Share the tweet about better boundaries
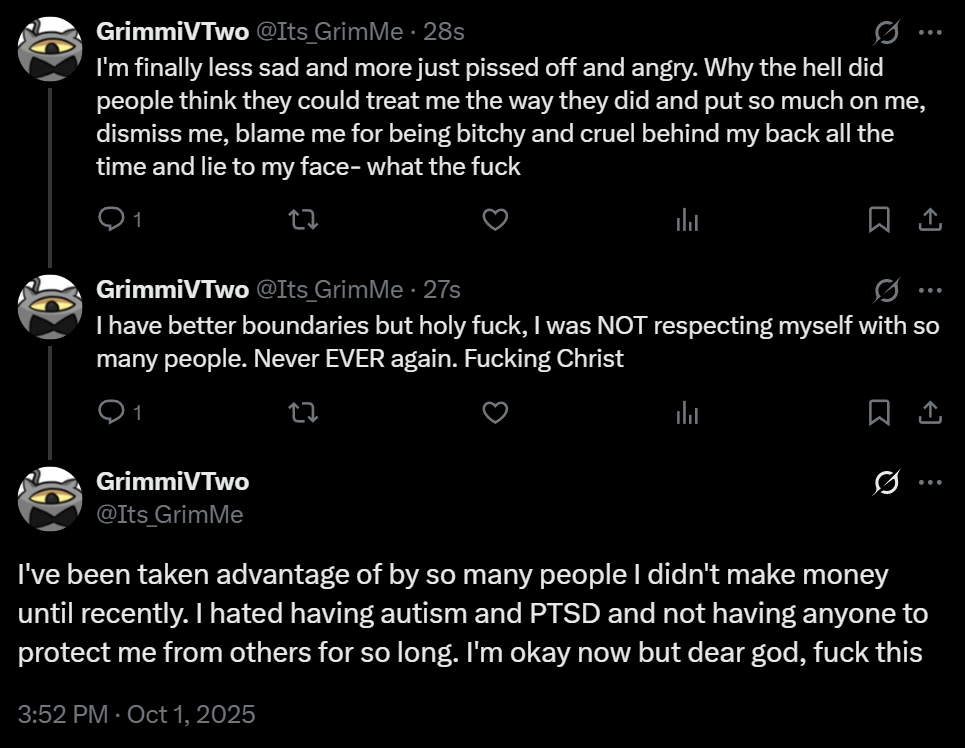 929,411
